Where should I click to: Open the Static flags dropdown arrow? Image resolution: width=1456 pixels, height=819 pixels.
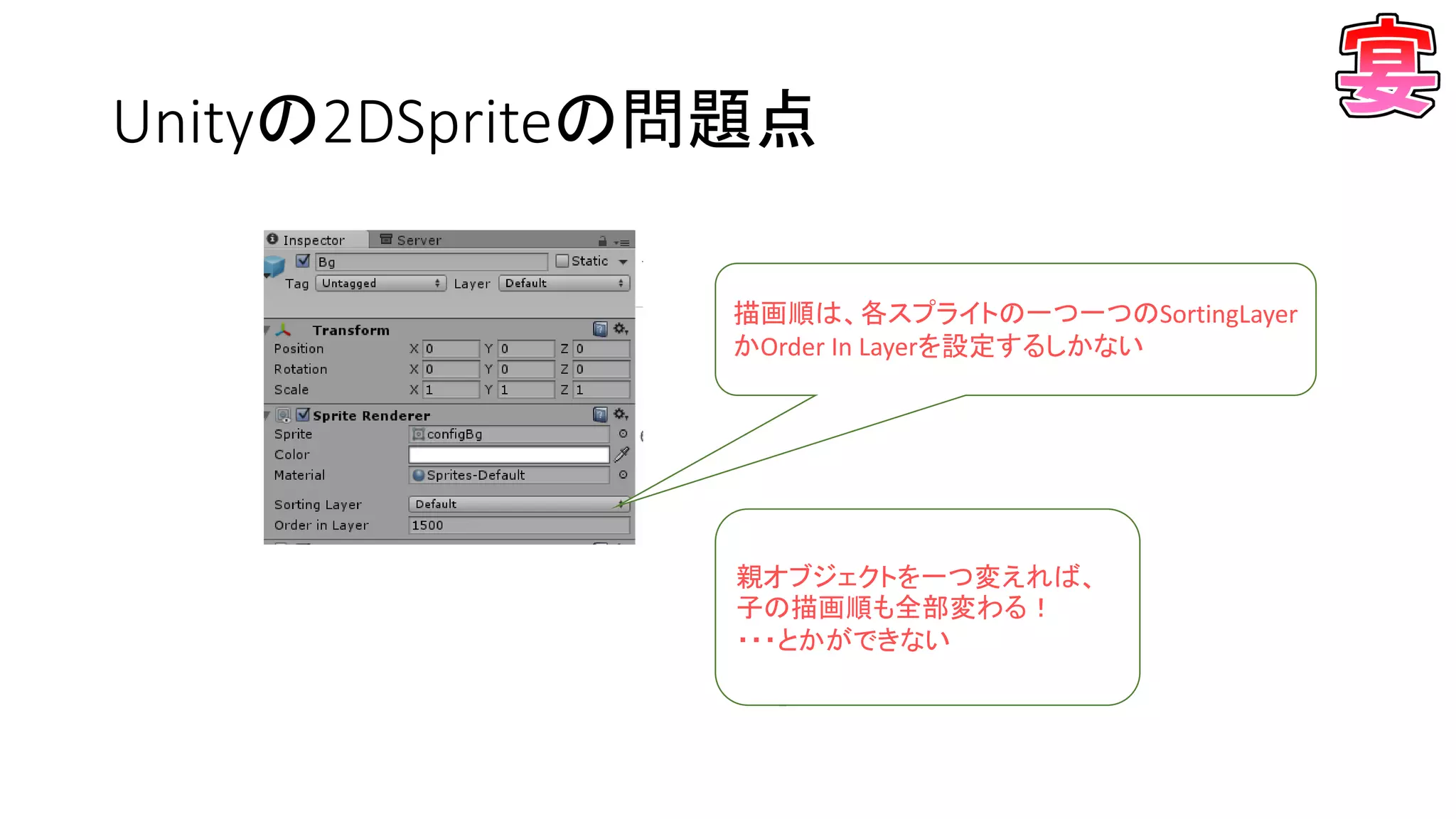point(623,262)
